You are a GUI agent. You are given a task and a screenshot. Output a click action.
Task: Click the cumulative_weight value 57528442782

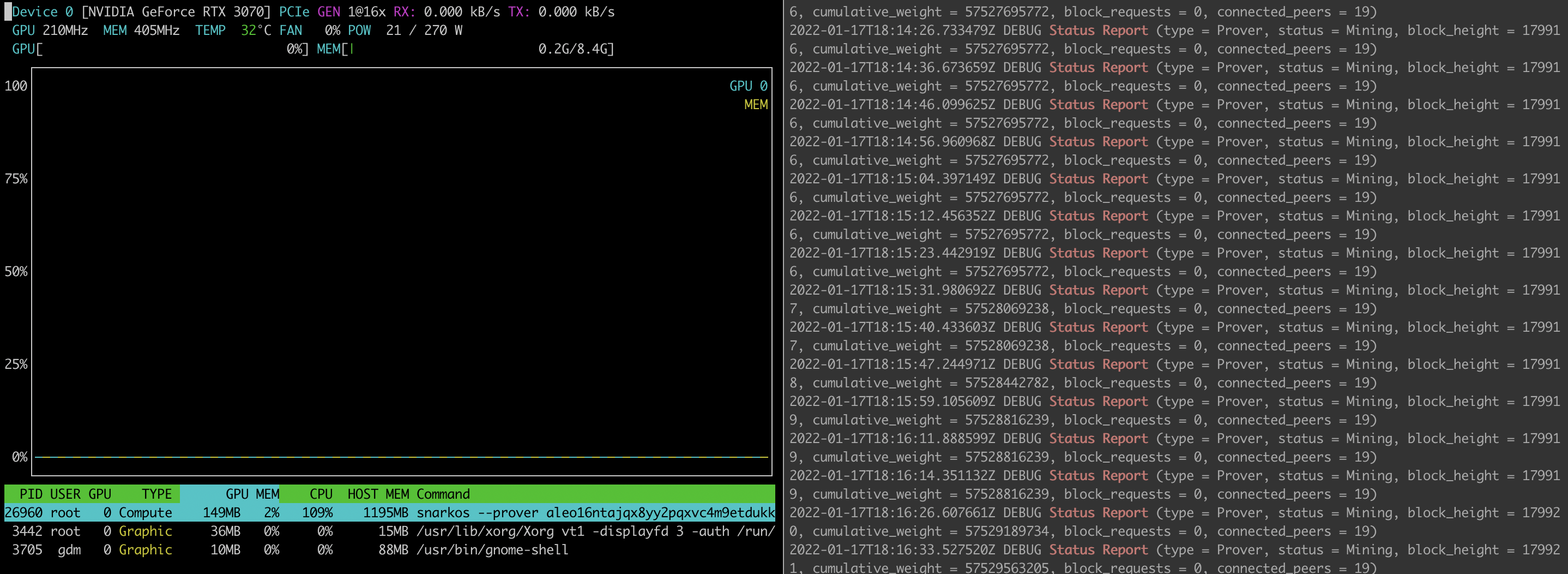(x=1007, y=382)
